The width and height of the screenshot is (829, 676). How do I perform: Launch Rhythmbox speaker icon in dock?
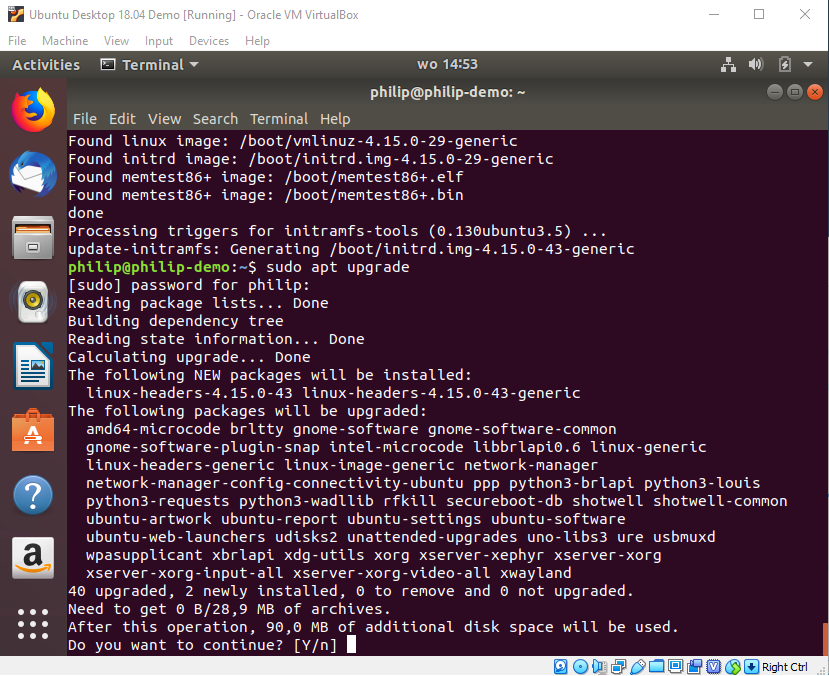click(33, 301)
